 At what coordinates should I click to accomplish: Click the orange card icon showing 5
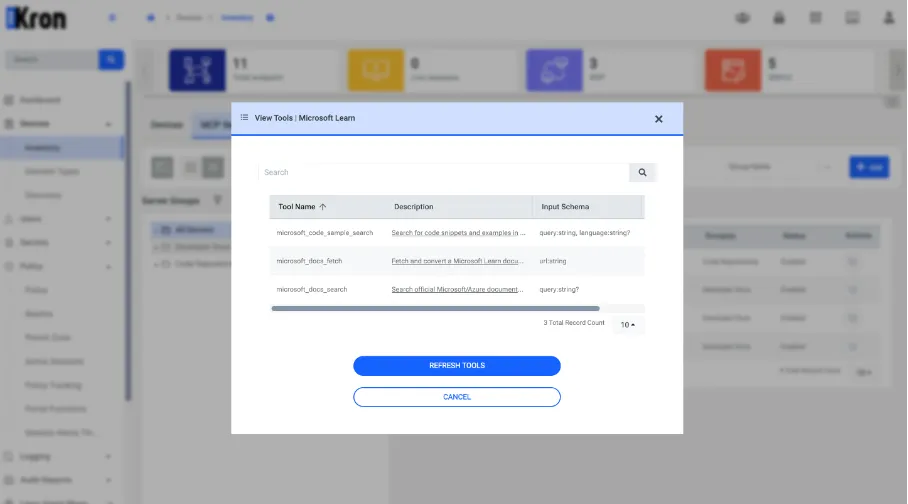tap(733, 70)
